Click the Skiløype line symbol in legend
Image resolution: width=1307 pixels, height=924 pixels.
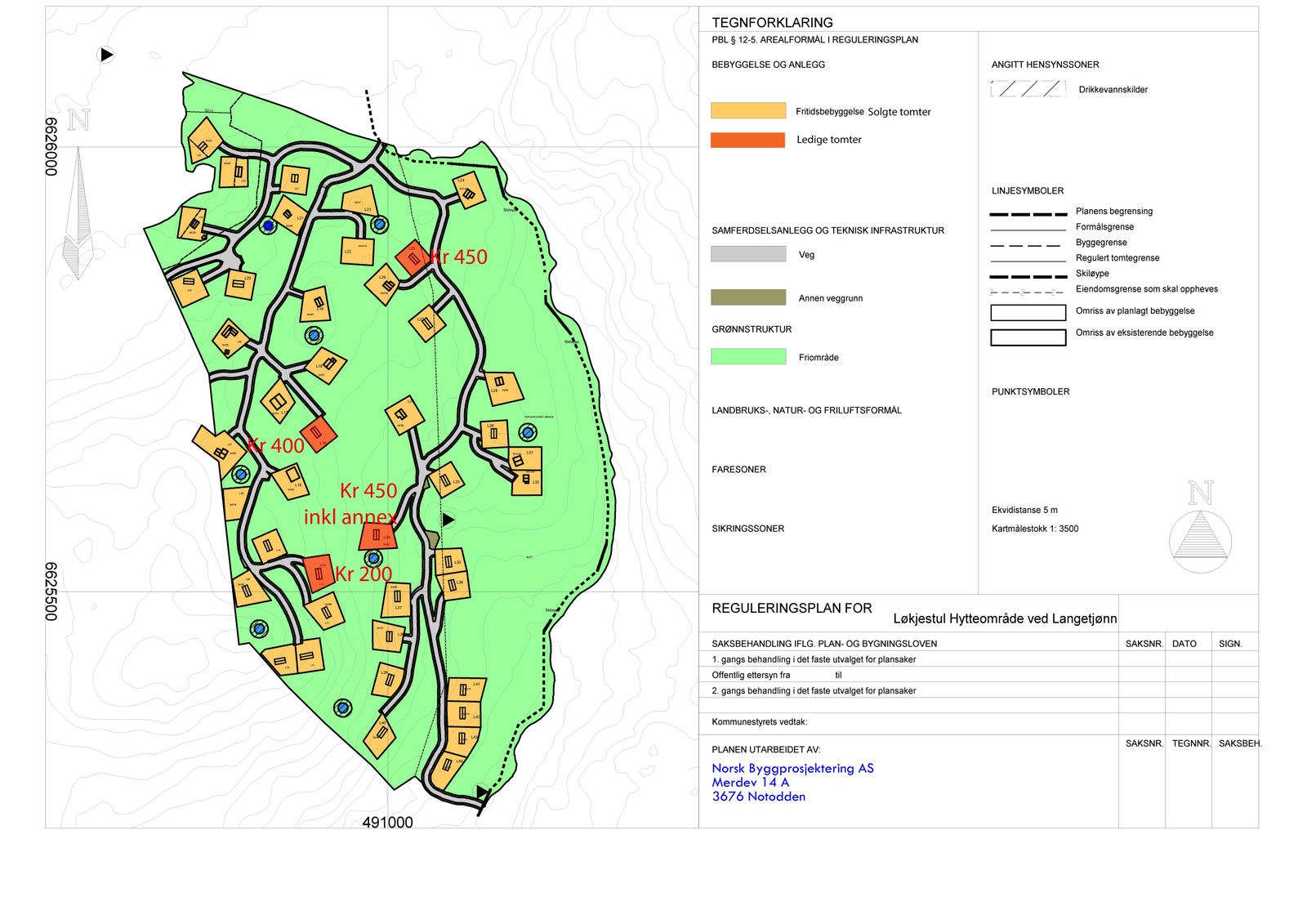(x=1028, y=276)
